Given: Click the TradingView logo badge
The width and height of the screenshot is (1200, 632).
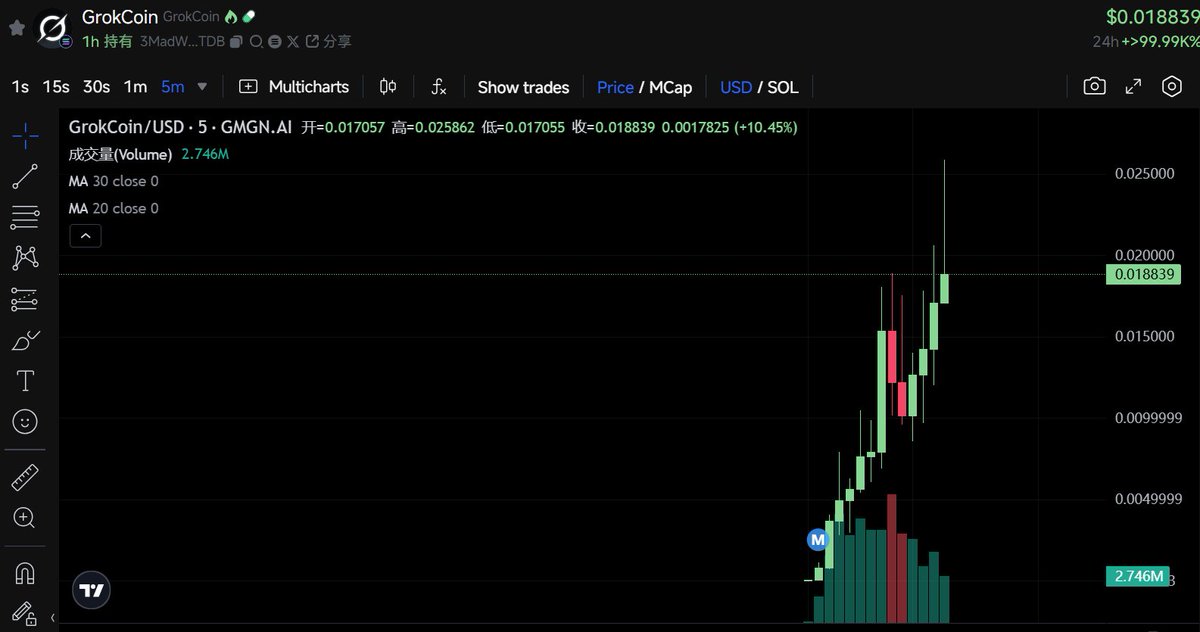Looking at the screenshot, I should point(91,590).
